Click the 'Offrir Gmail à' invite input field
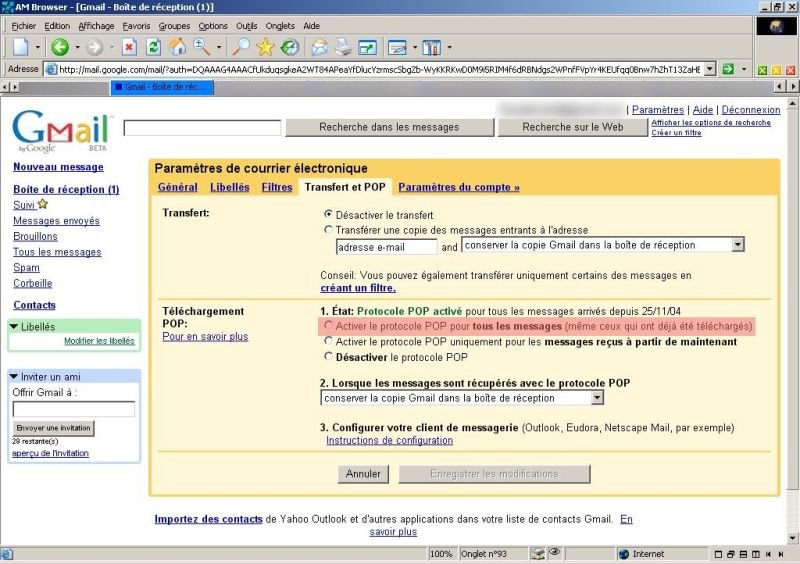The width and height of the screenshot is (800, 564). click(x=73, y=409)
